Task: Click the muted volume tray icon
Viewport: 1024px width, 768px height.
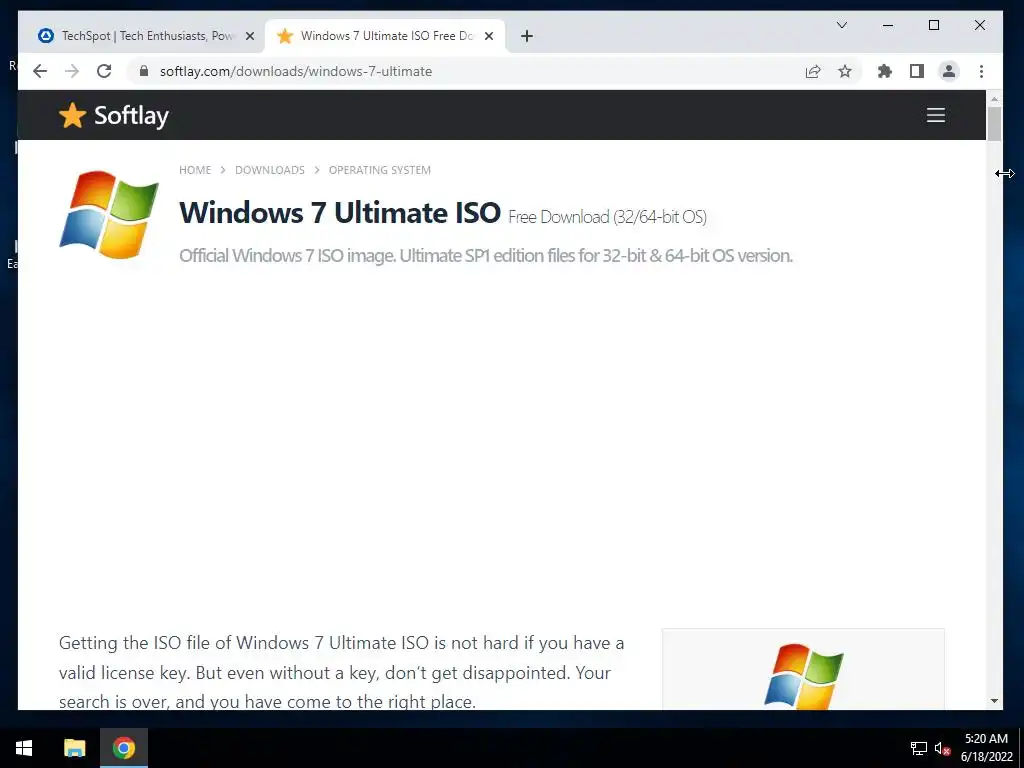Action: (942, 748)
